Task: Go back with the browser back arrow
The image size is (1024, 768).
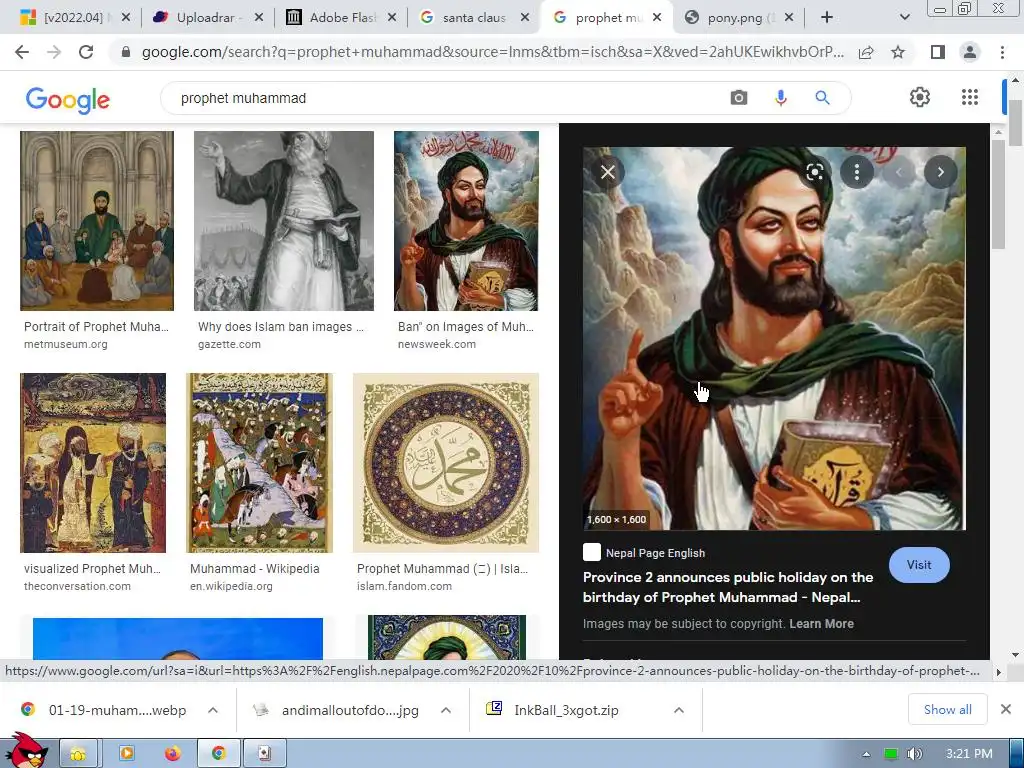Action: coord(22,52)
